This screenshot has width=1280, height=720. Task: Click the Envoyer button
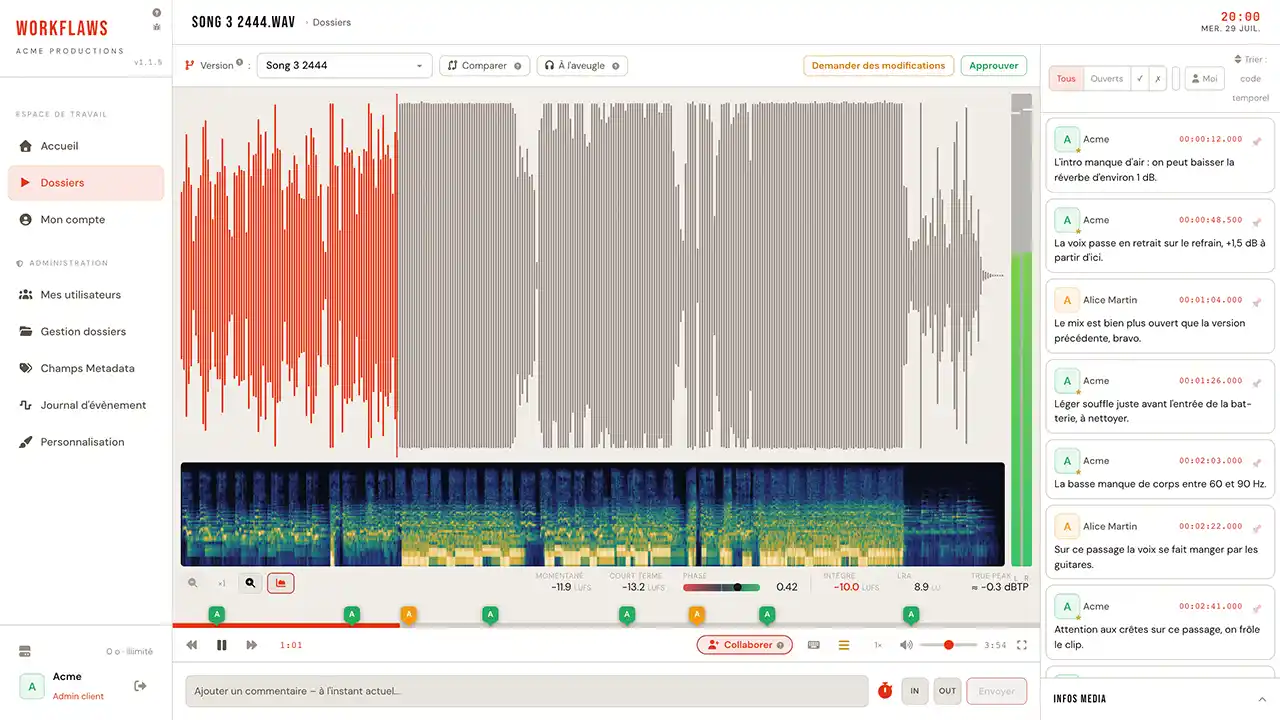click(x=996, y=691)
